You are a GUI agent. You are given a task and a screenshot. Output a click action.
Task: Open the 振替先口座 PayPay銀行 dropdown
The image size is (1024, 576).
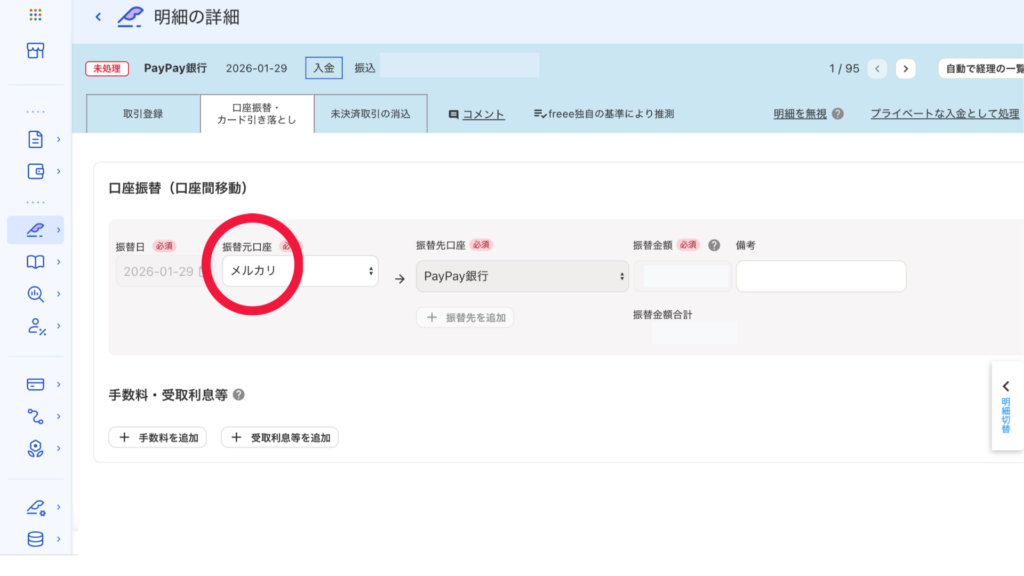point(522,276)
